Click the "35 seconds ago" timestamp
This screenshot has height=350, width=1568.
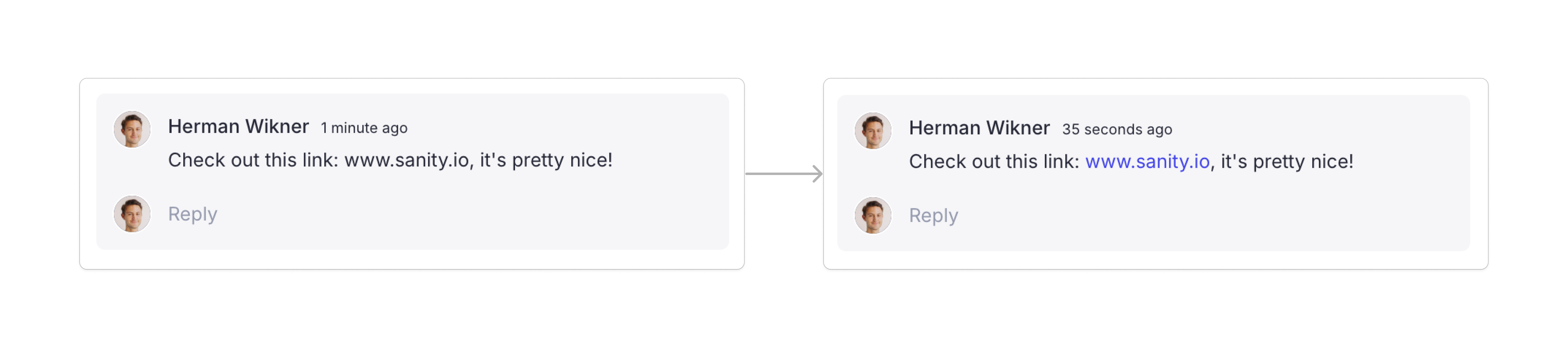1117,129
